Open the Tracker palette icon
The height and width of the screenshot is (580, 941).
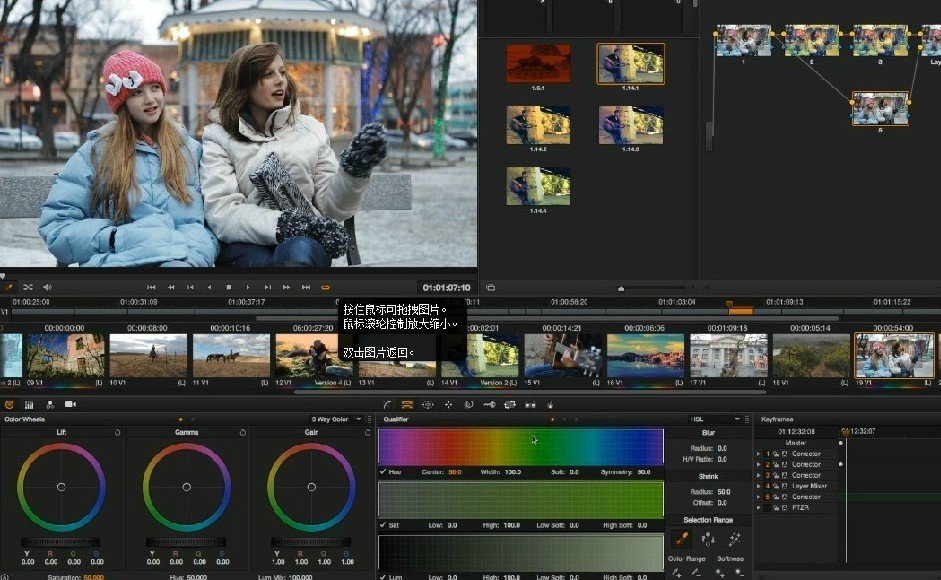pyautogui.click(x=448, y=404)
